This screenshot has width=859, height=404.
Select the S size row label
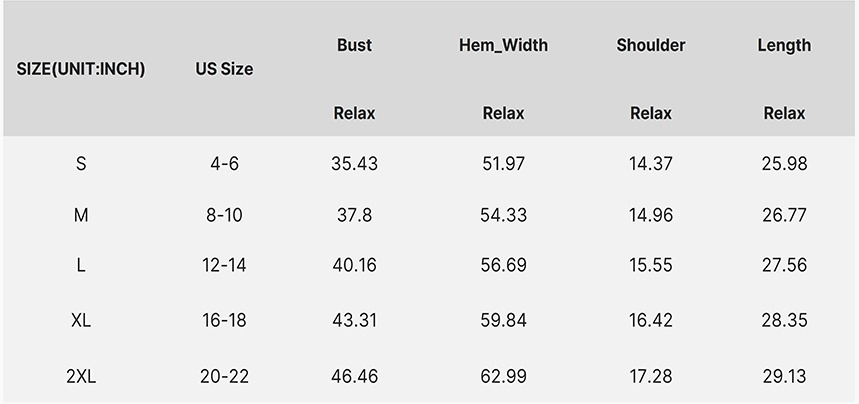(81, 163)
